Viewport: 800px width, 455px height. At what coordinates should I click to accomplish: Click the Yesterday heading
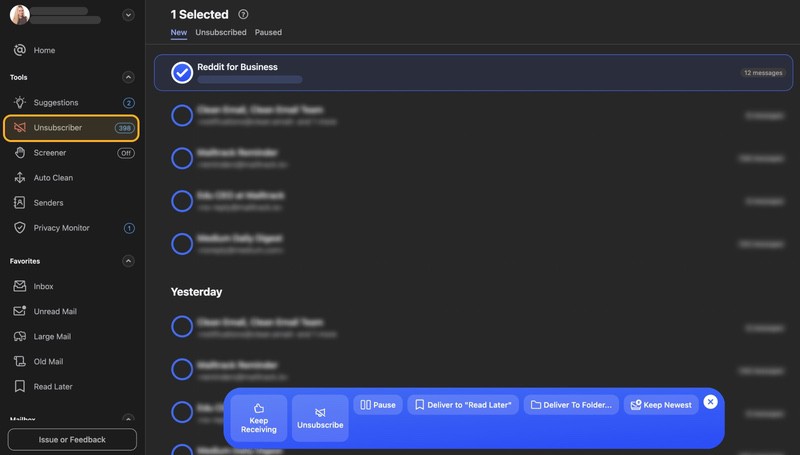coord(196,292)
